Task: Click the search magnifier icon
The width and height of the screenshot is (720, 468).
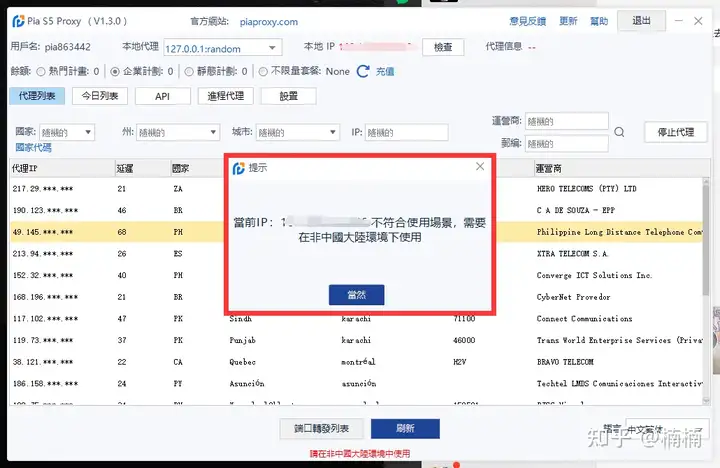Action: [x=619, y=132]
